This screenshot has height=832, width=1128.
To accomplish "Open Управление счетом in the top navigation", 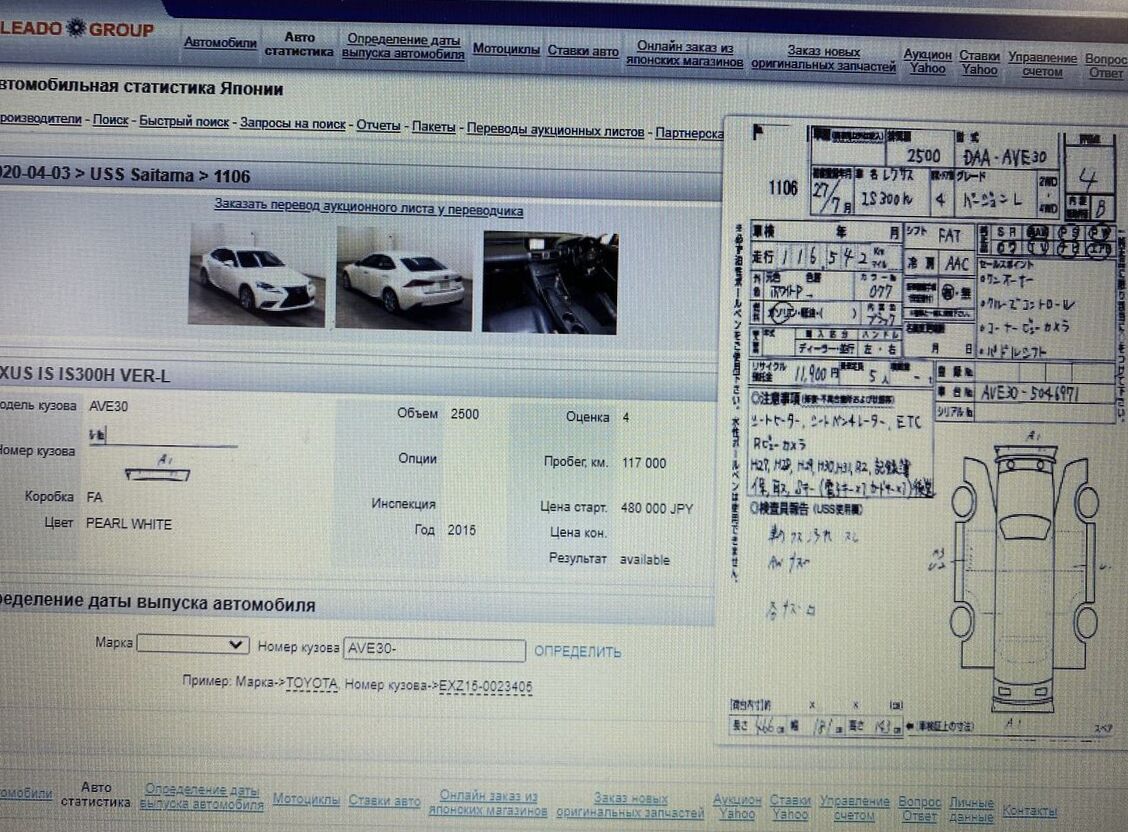I will click(1042, 64).
